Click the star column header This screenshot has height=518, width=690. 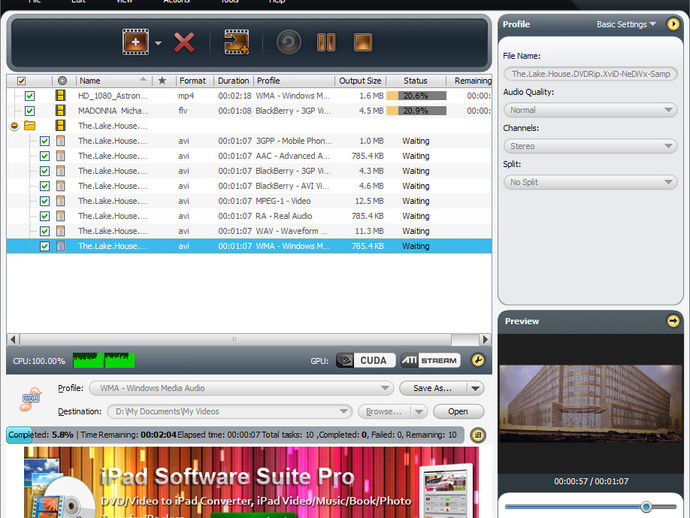coord(162,81)
